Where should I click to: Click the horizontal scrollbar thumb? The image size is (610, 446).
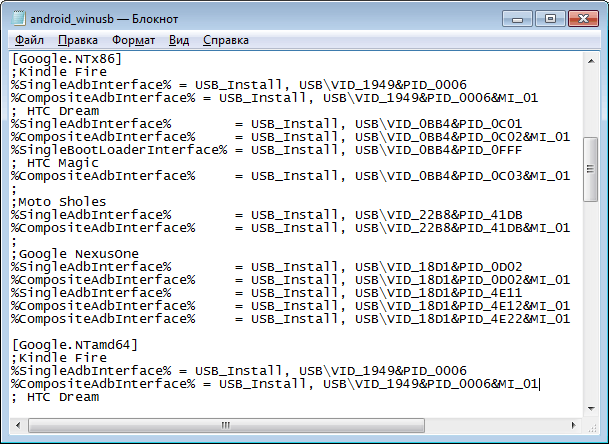point(226,425)
